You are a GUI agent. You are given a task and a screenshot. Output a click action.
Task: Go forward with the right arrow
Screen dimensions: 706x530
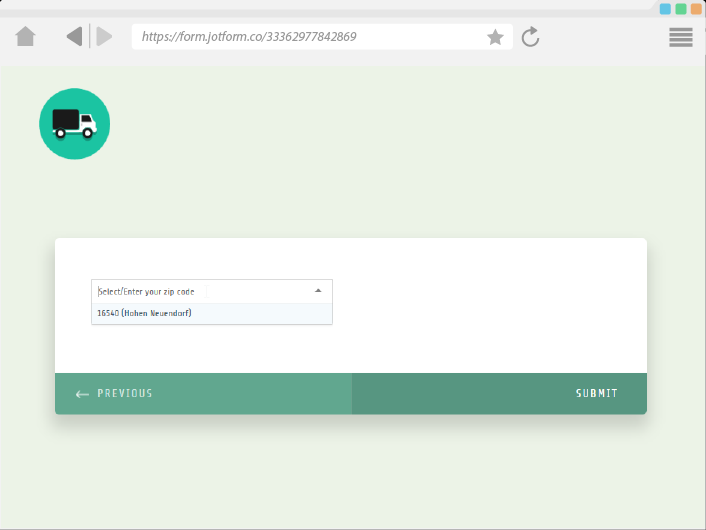[x=104, y=37]
